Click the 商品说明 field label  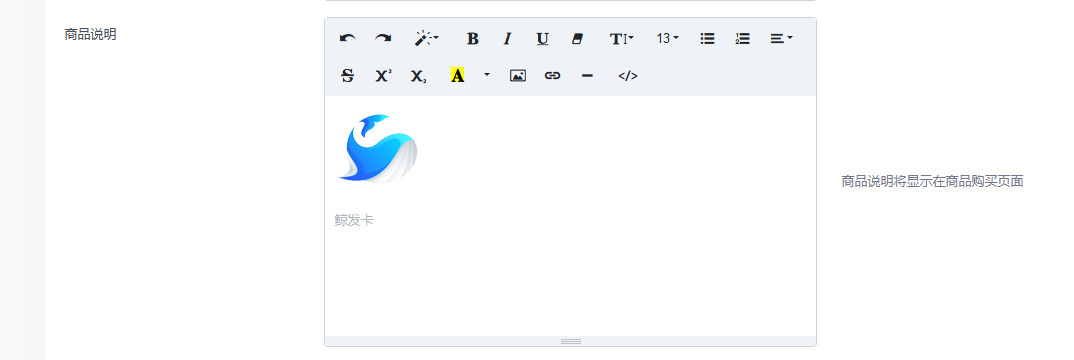tap(90, 34)
